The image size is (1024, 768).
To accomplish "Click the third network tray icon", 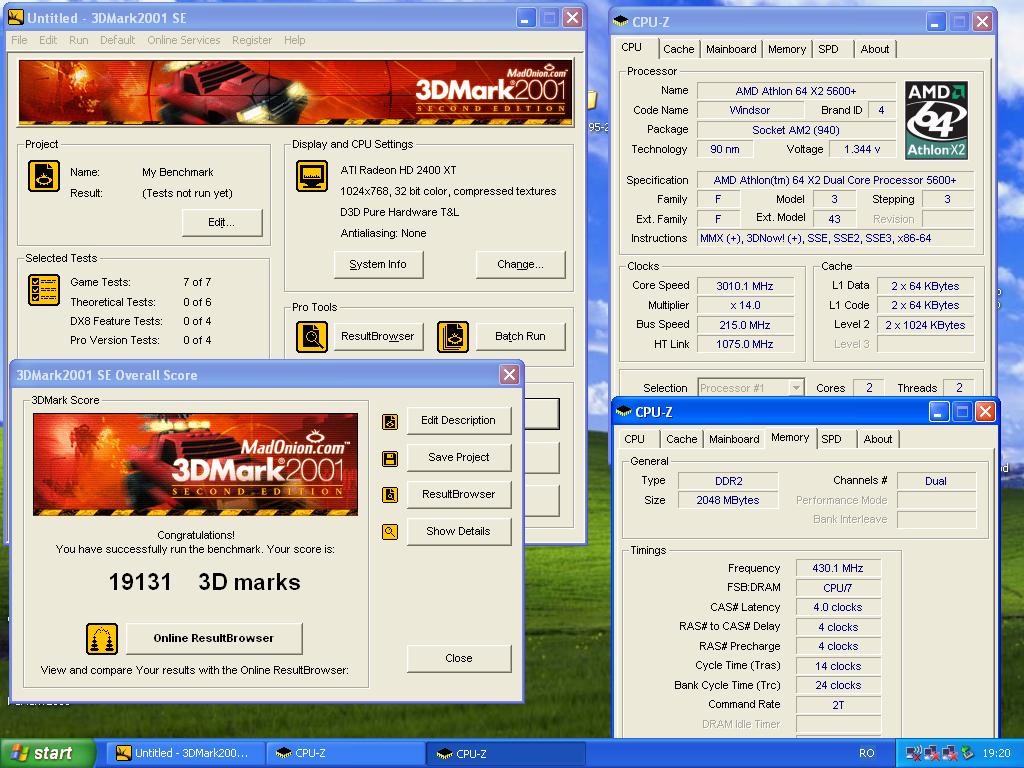I will [950, 753].
